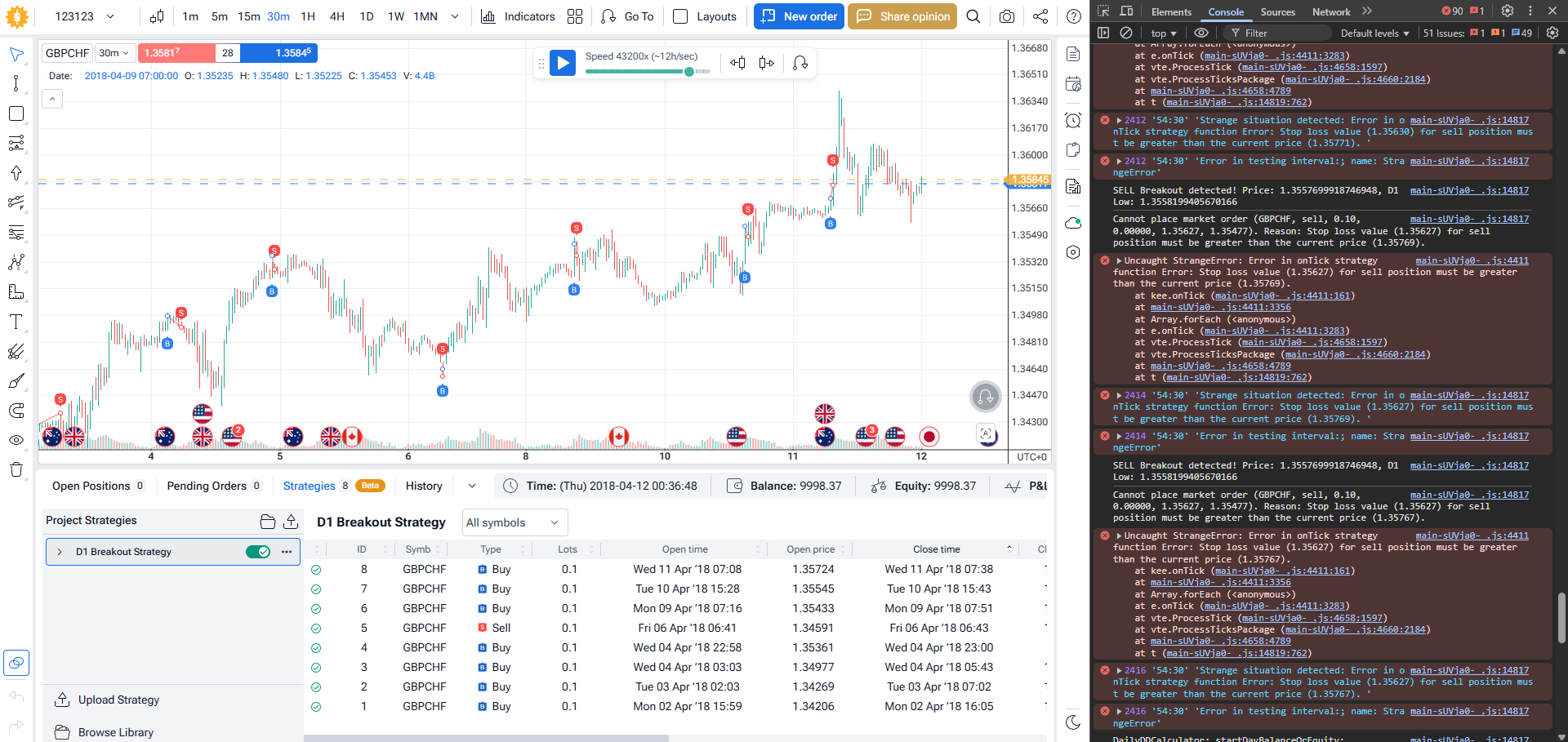The image size is (1568, 742).
Task: Click the share icon in top toolbar
Action: 1040,16
